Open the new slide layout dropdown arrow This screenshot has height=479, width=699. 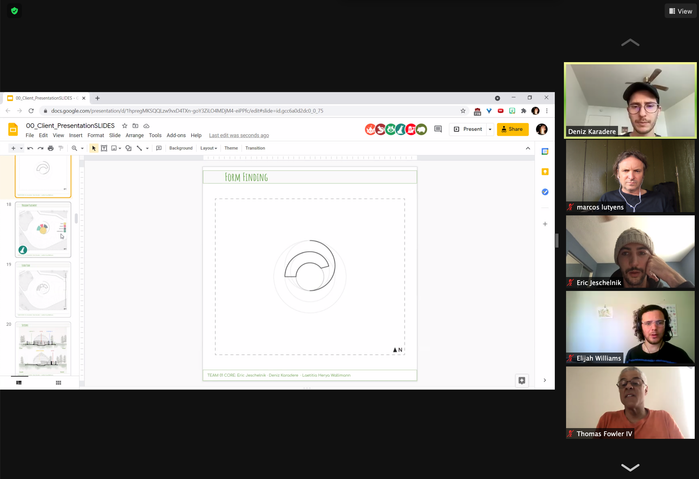tap(21, 148)
